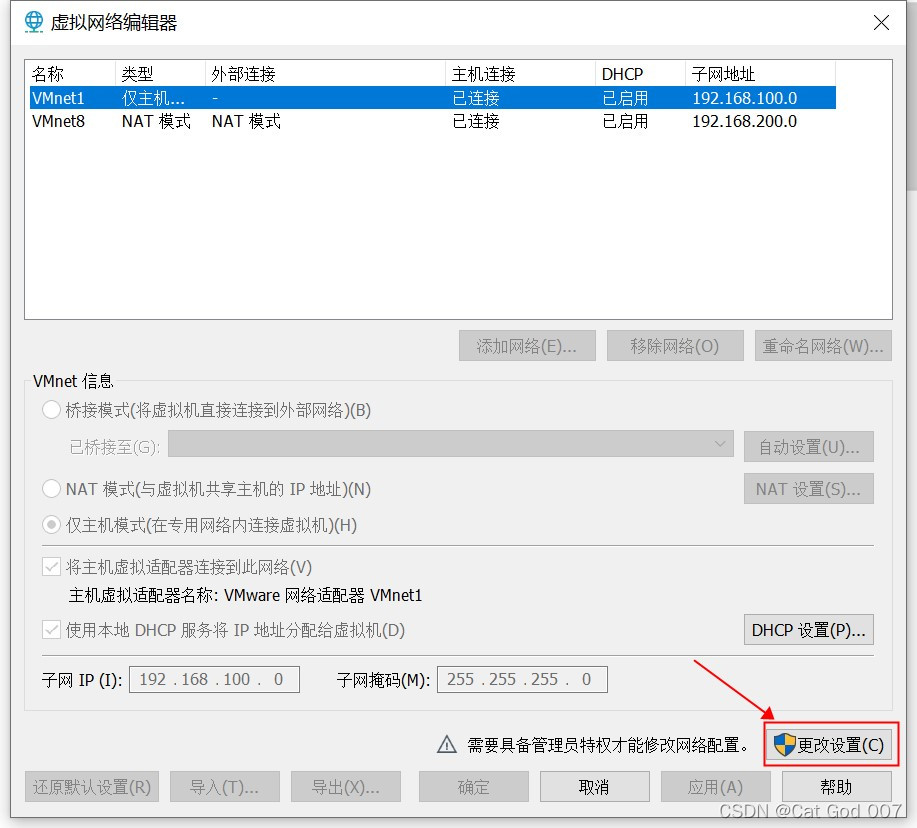The height and width of the screenshot is (828, 917).
Task: Click the 子网地址 column header
Action: click(760, 74)
